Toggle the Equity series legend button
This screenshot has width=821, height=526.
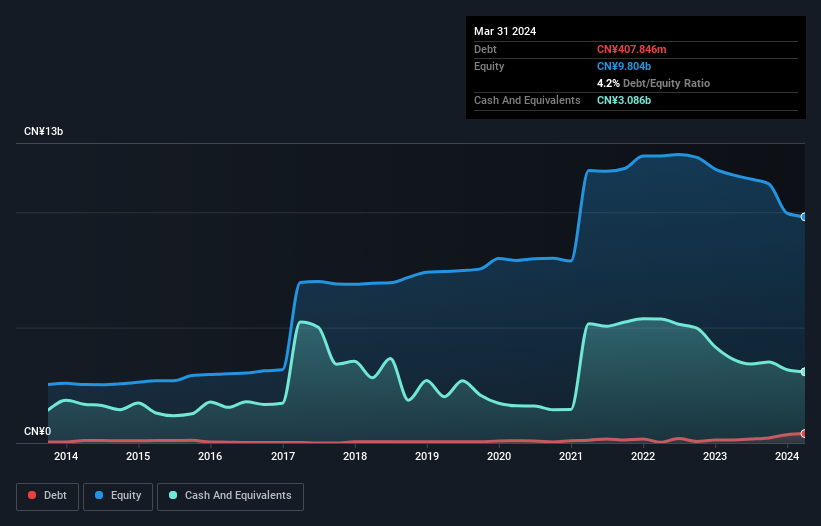[x=118, y=496]
